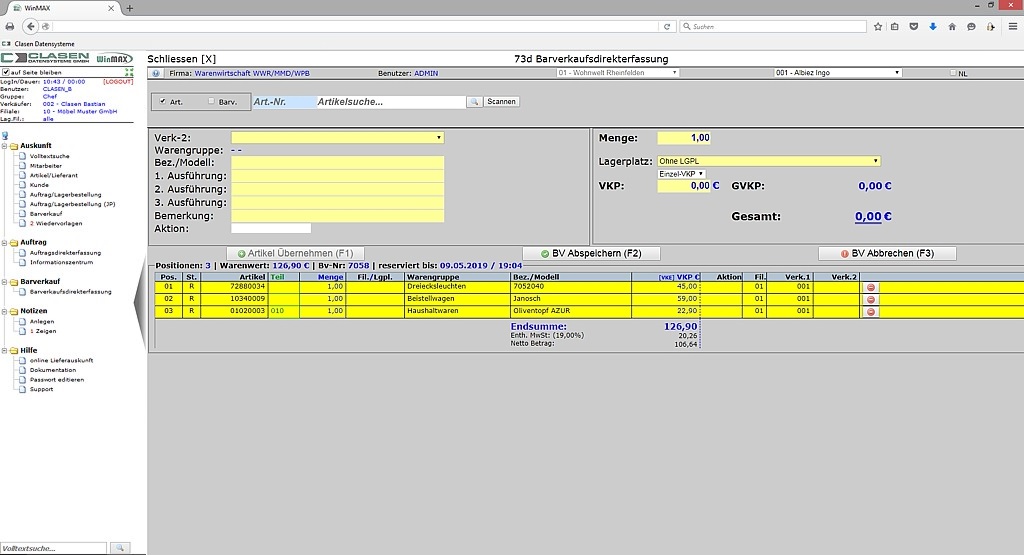Remove position 03 Olivenopf AZUR red icon

pyautogui.click(x=871, y=312)
